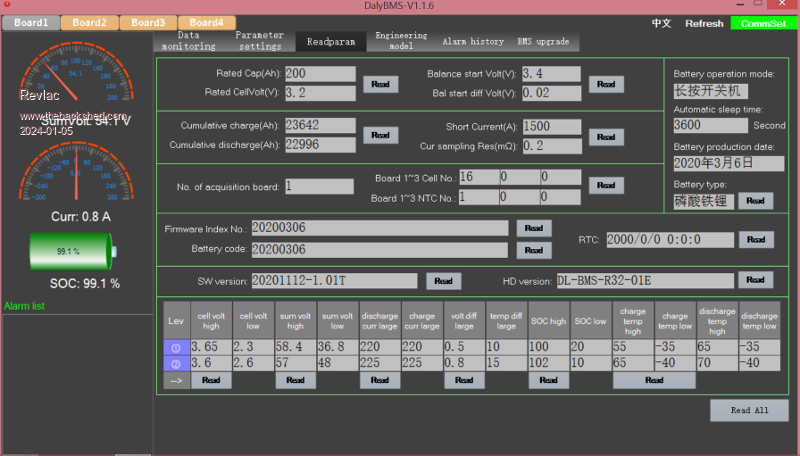Open the Alarm history tab
Screen dimensions: 800x456
tap(473, 42)
